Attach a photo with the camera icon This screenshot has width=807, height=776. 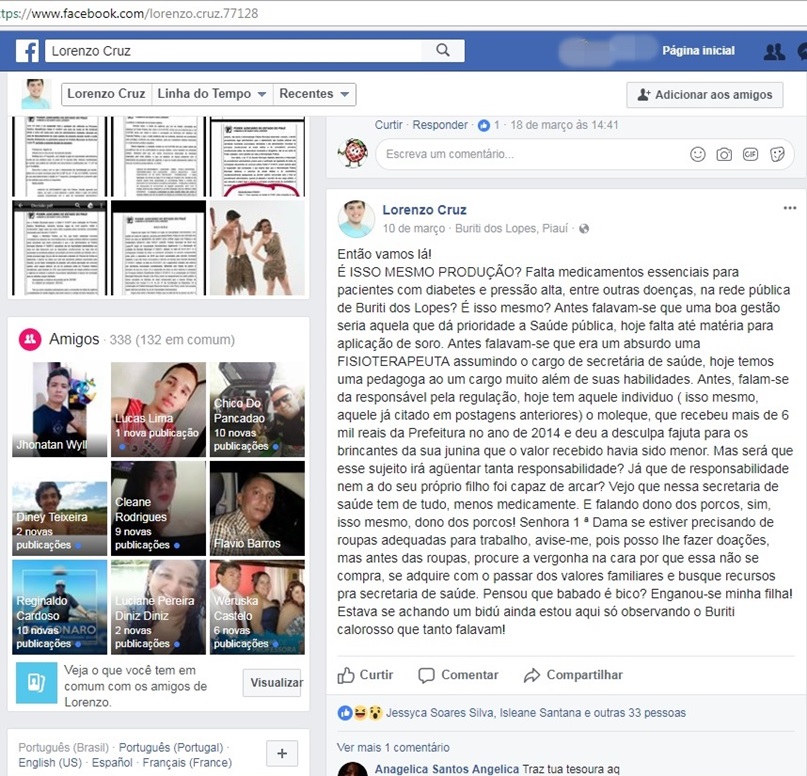[x=724, y=154]
